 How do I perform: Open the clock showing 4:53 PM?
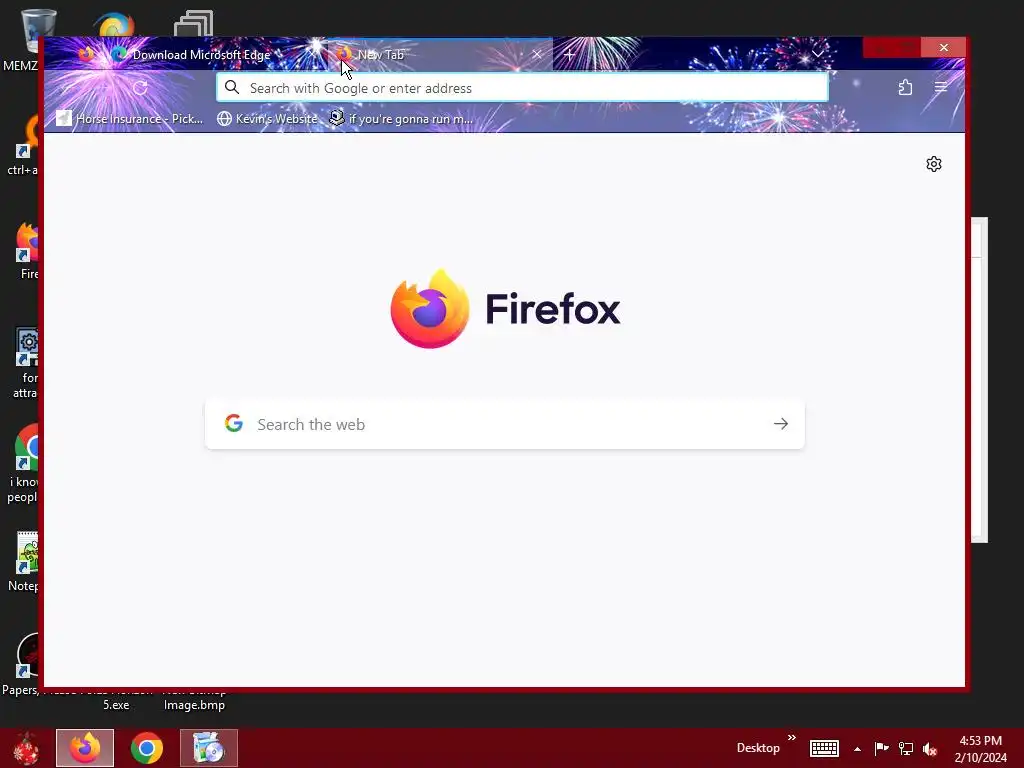(980, 748)
